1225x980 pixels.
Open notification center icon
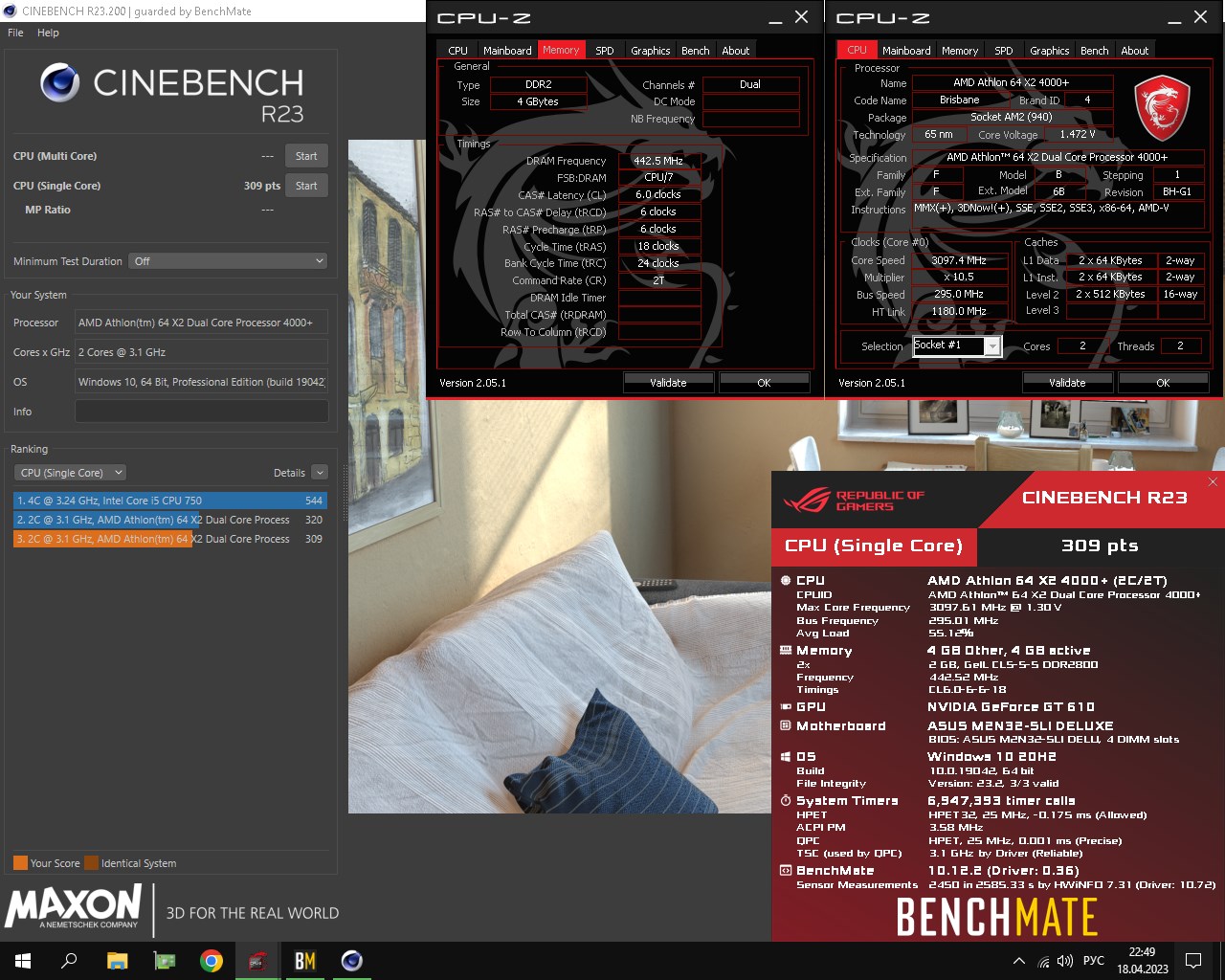click(x=1193, y=961)
